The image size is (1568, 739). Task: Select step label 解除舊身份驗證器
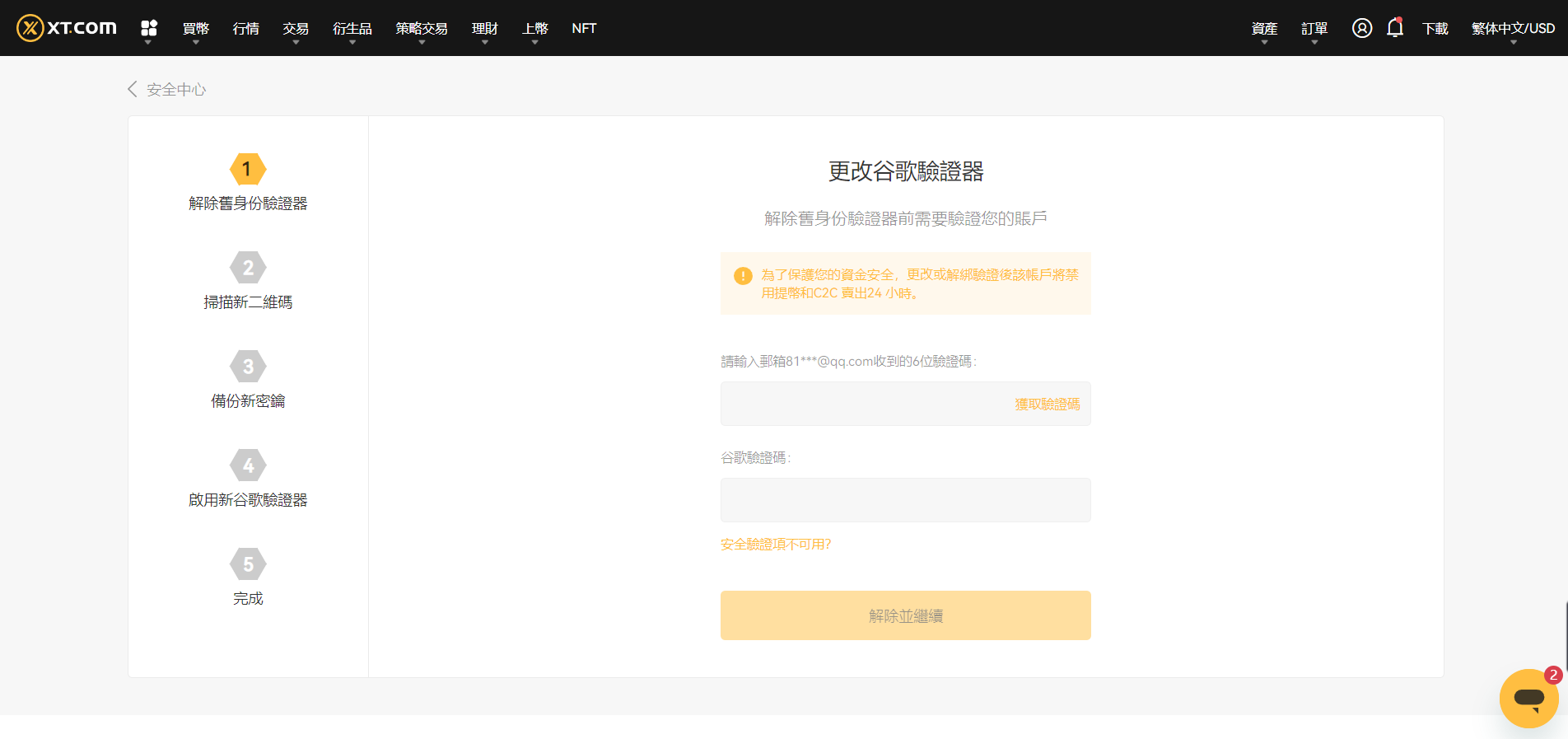point(248,203)
